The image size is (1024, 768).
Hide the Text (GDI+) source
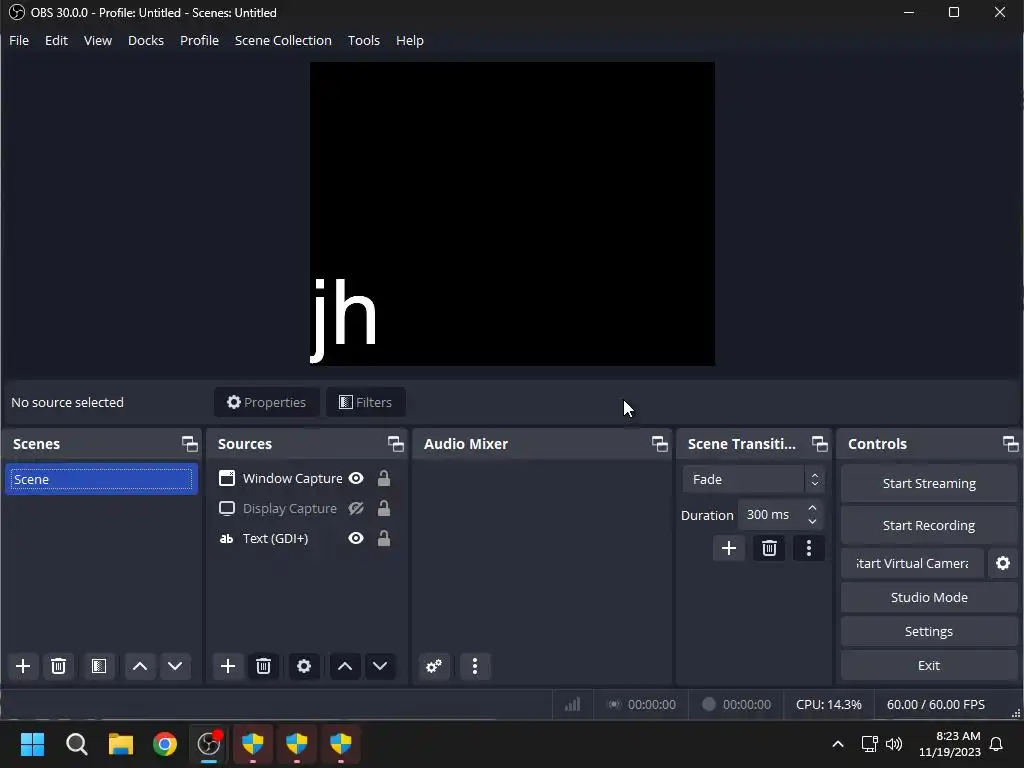tap(356, 538)
